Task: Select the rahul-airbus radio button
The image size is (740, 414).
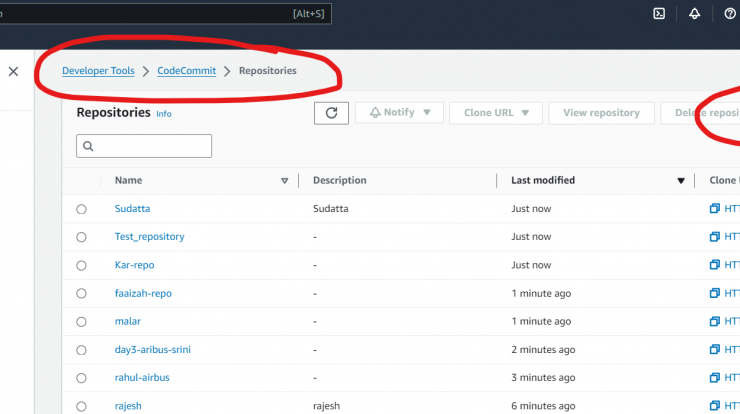Action: pos(81,378)
